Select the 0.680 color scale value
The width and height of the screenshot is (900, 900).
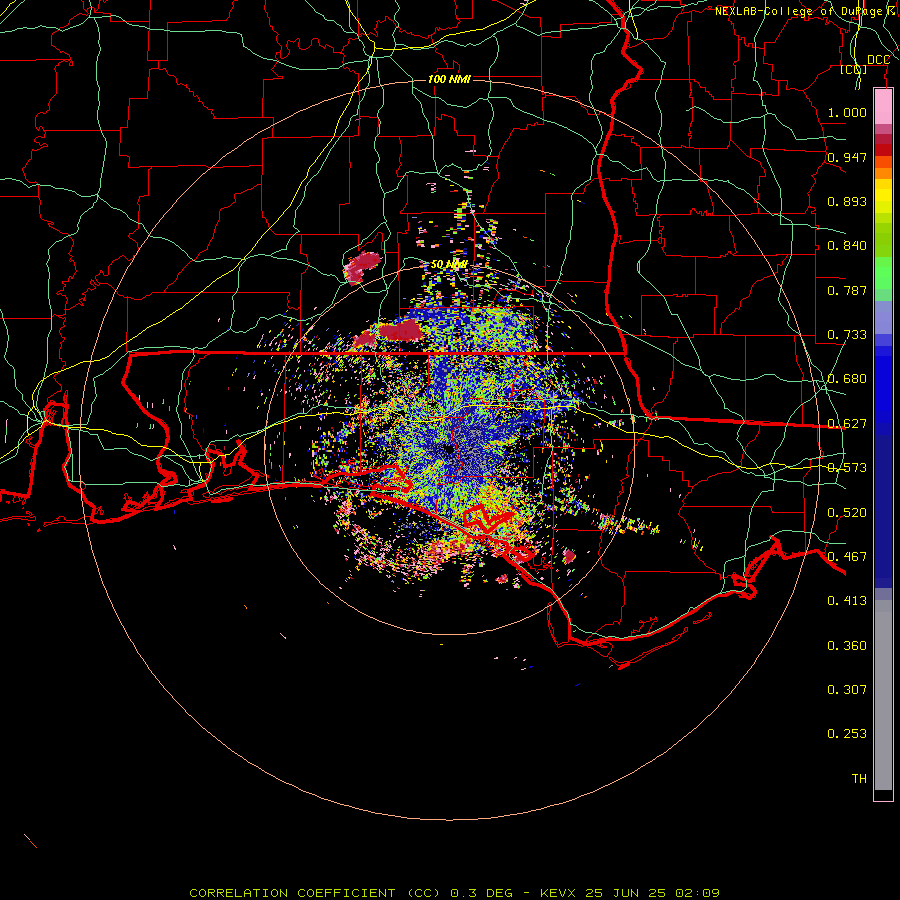[x=847, y=379]
